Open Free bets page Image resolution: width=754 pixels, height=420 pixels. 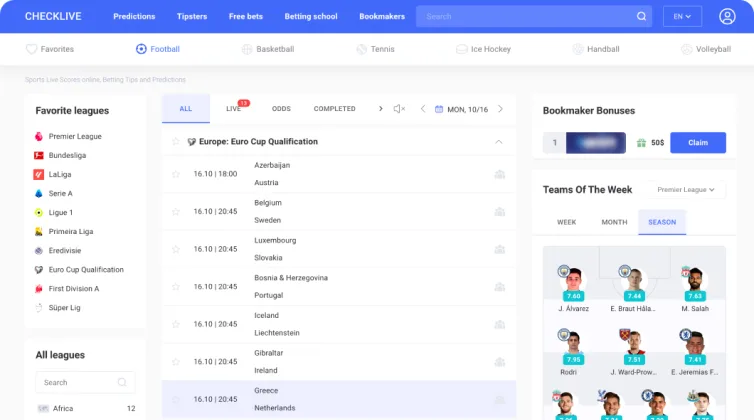click(246, 16)
